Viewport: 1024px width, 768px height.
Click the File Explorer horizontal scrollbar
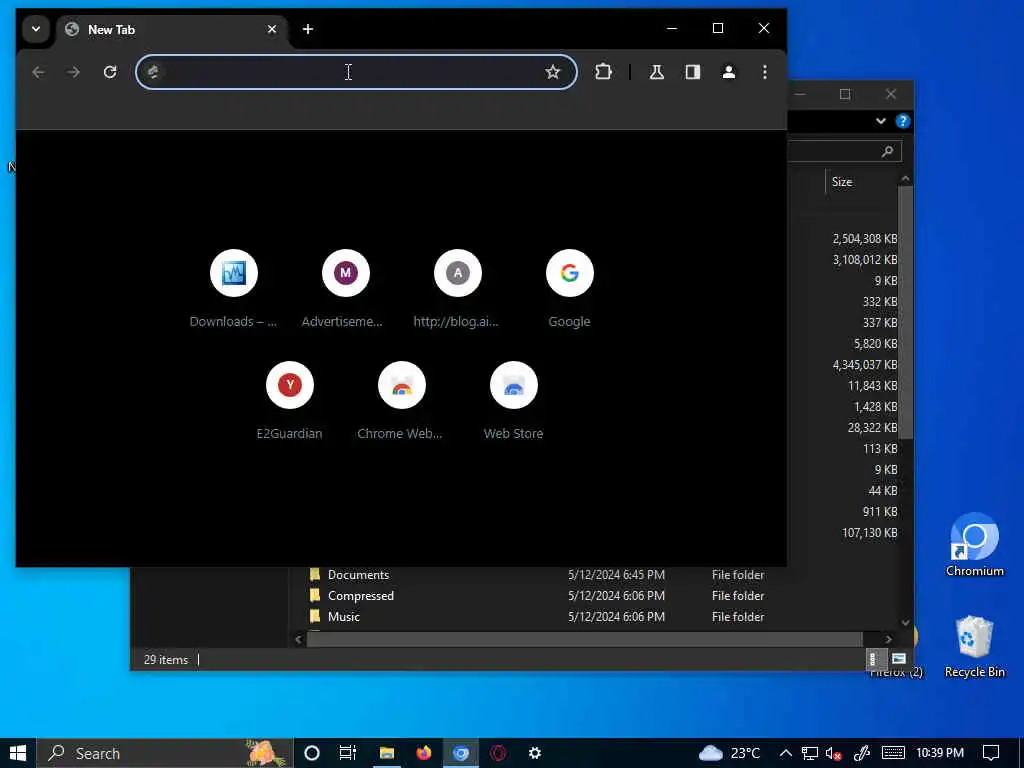click(x=584, y=639)
